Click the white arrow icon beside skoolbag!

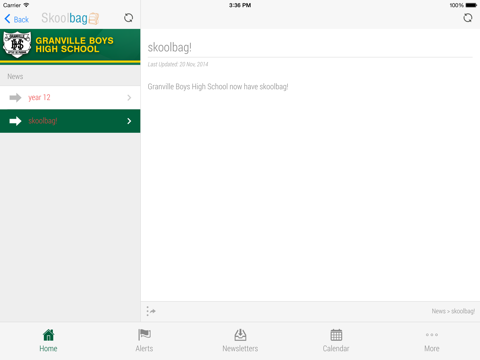tap(15, 121)
